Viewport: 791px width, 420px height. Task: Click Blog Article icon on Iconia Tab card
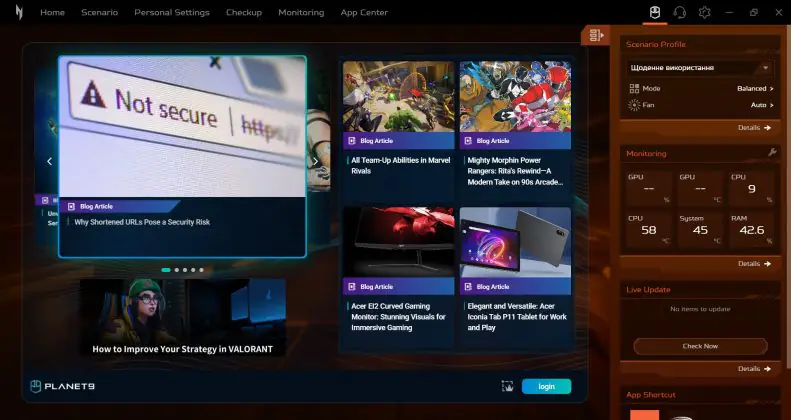click(x=468, y=286)
